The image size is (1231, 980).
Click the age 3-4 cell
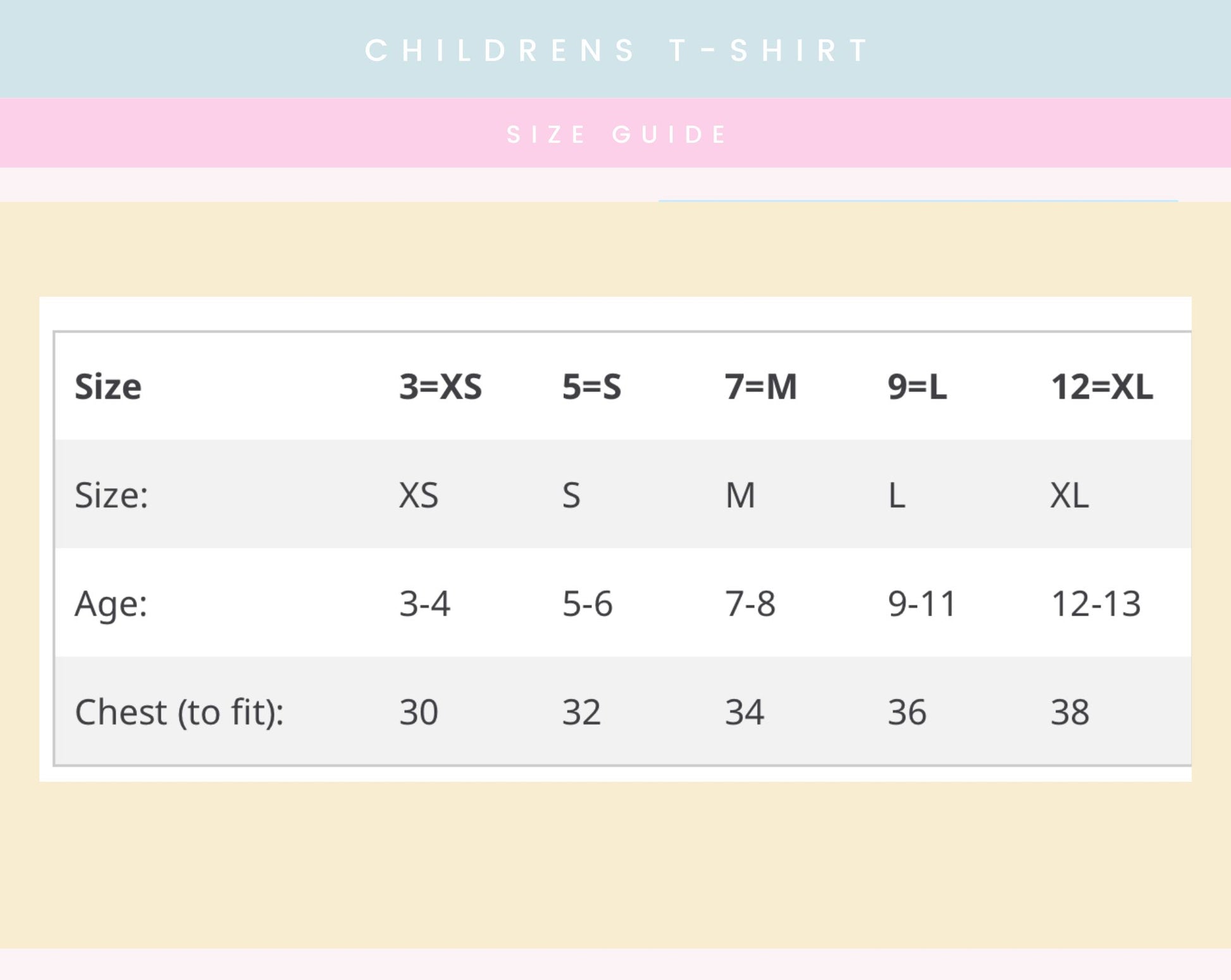pyautogui.click(x=424, y=604)
